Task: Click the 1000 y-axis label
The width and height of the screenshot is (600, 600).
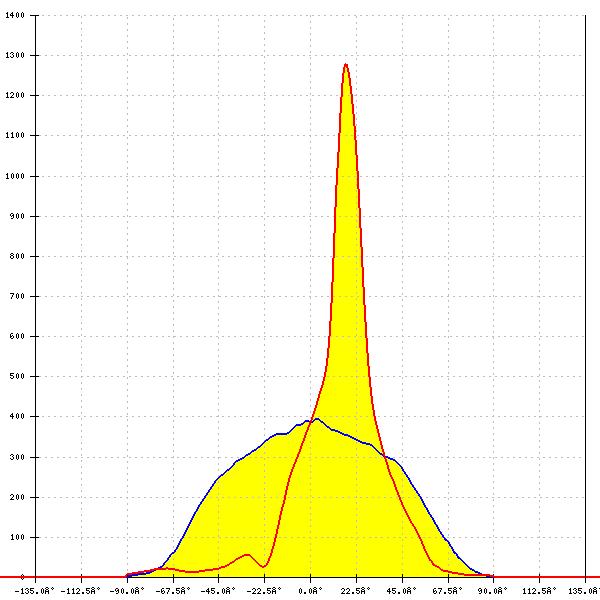Action: click(x=16, y=176)
